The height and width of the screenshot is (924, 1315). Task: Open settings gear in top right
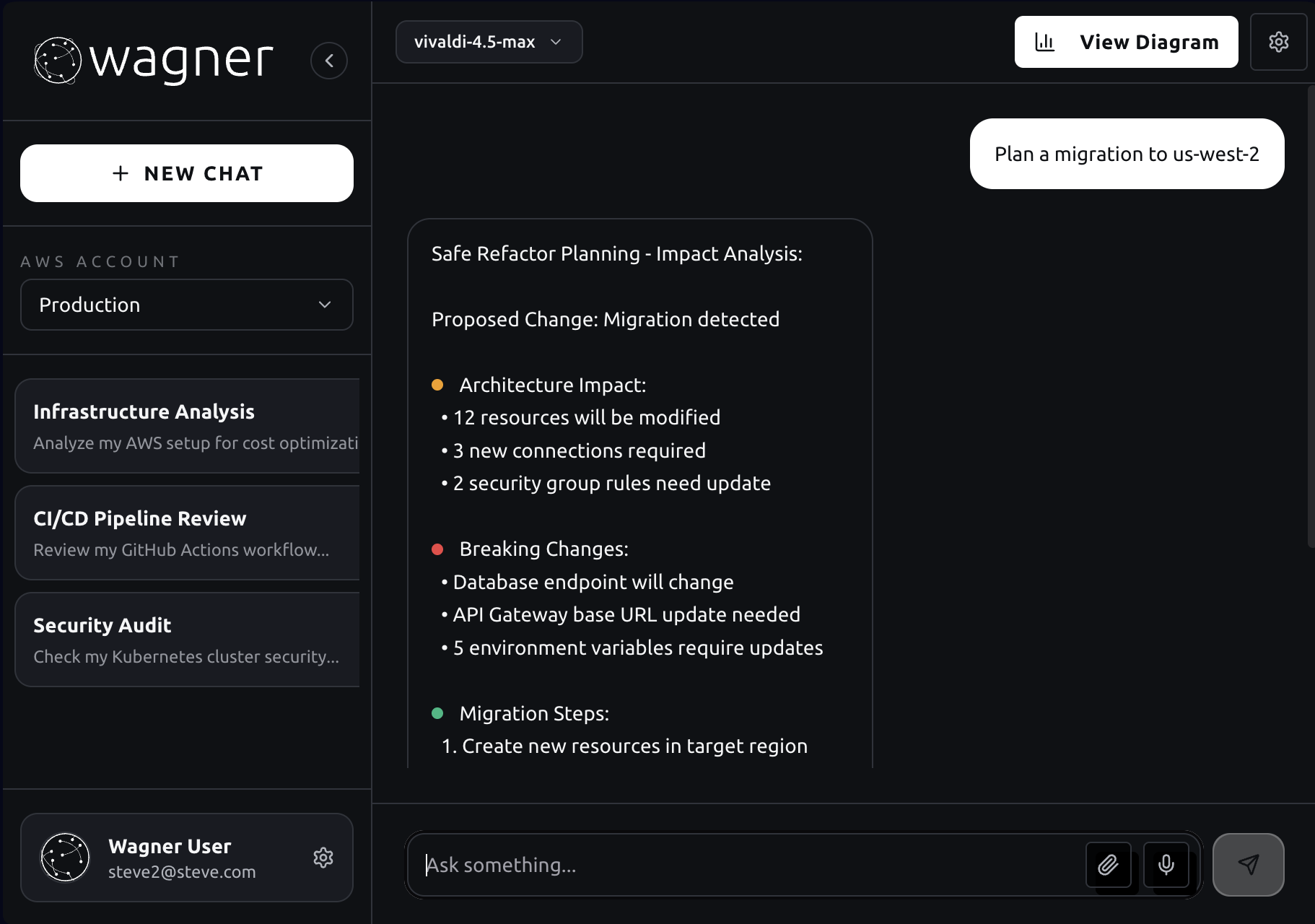(1278, 42)
